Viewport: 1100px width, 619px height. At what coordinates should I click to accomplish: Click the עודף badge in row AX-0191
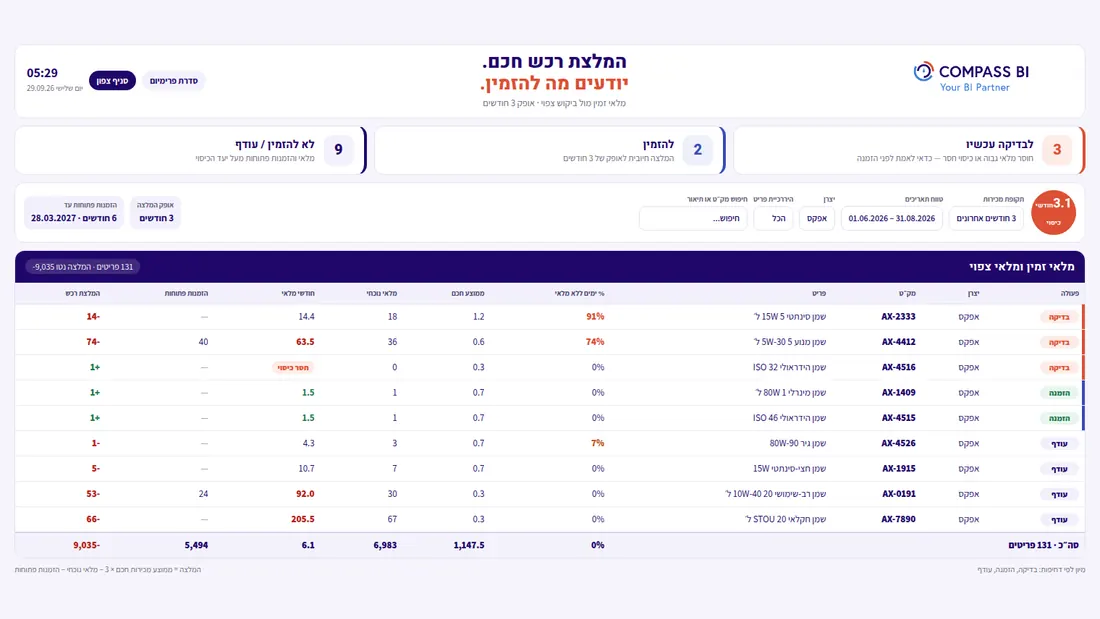click(1059, 494)
